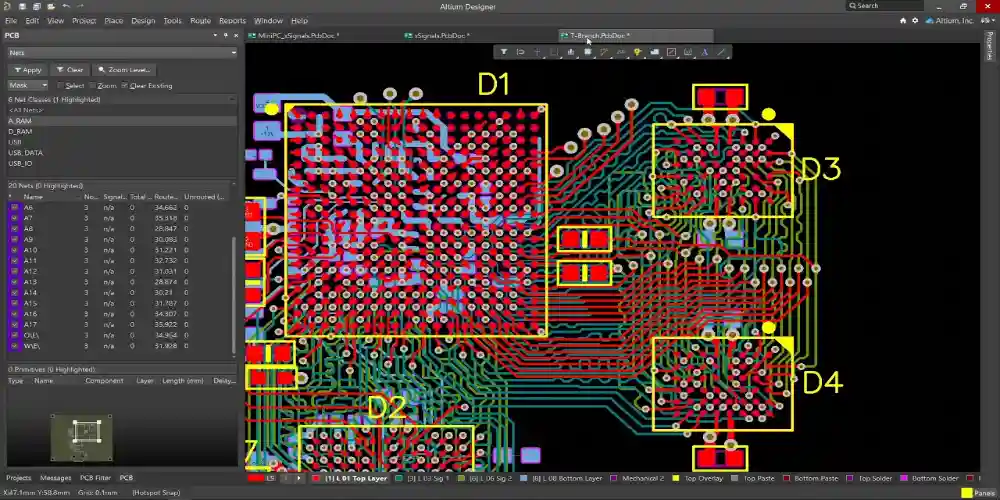This screenshot has height=500, width=1000.
Task: Toggle the checkbox for net A15
Action: (15, 303)
